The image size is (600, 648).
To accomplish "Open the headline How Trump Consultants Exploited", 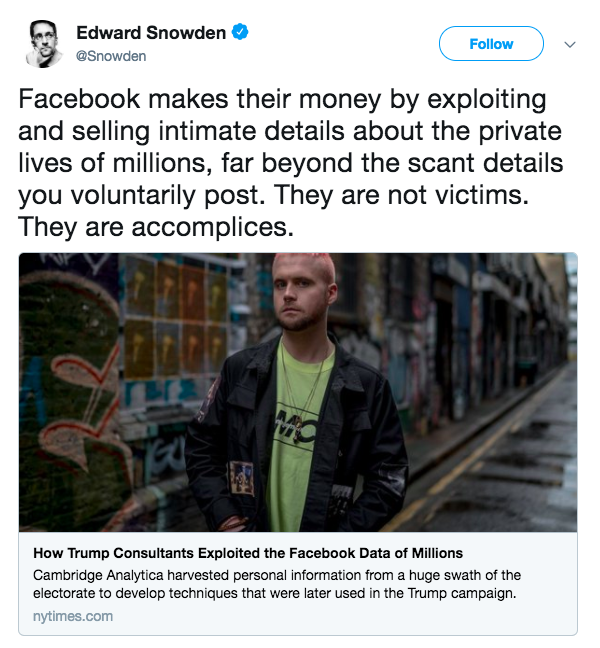I will tap(248, 553).
